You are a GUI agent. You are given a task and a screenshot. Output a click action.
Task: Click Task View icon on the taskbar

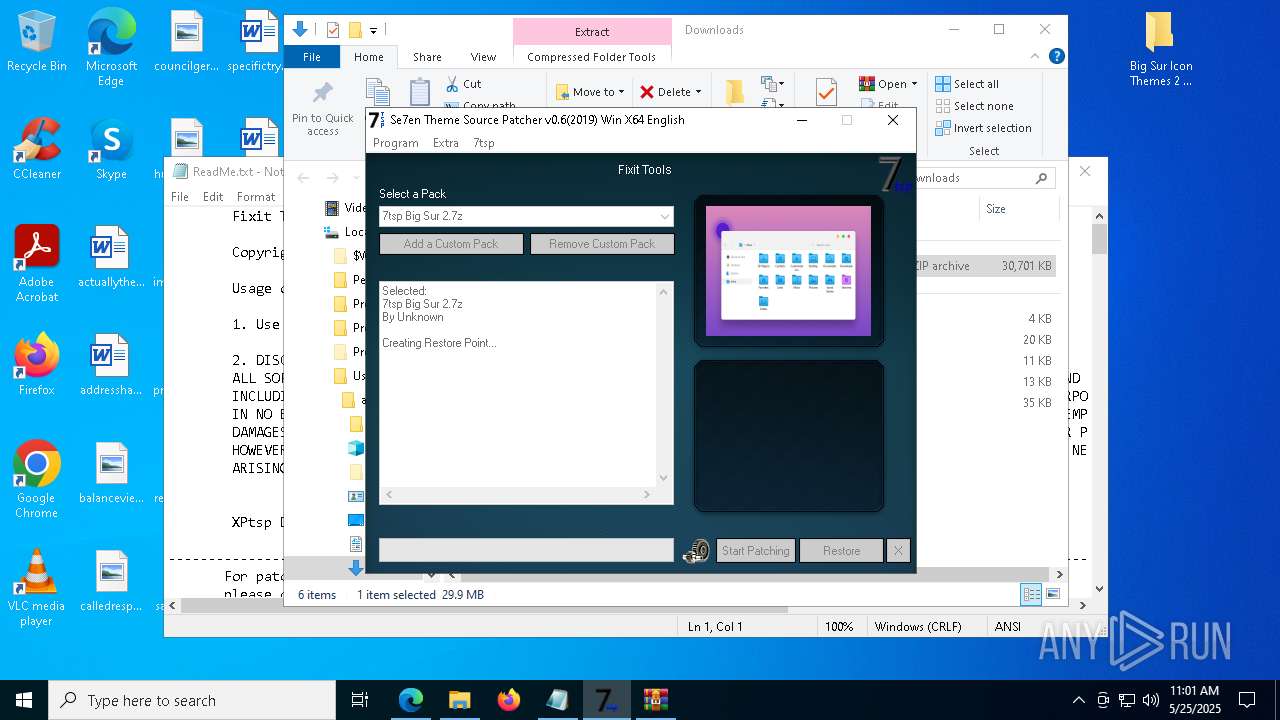(x=360, y=700)
